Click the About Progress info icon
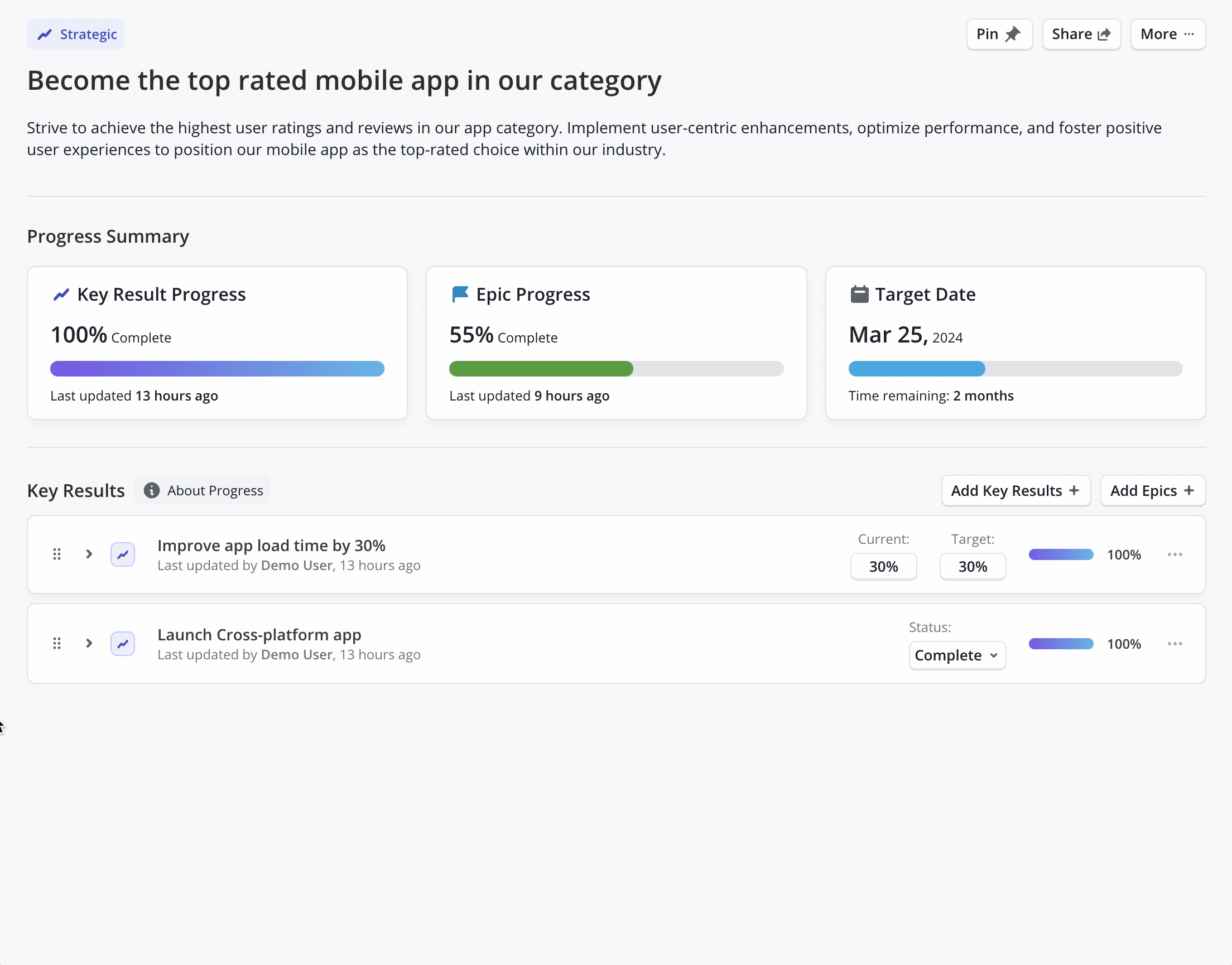The width and height of the screenshot is (1232, 965). click(151, 490)
